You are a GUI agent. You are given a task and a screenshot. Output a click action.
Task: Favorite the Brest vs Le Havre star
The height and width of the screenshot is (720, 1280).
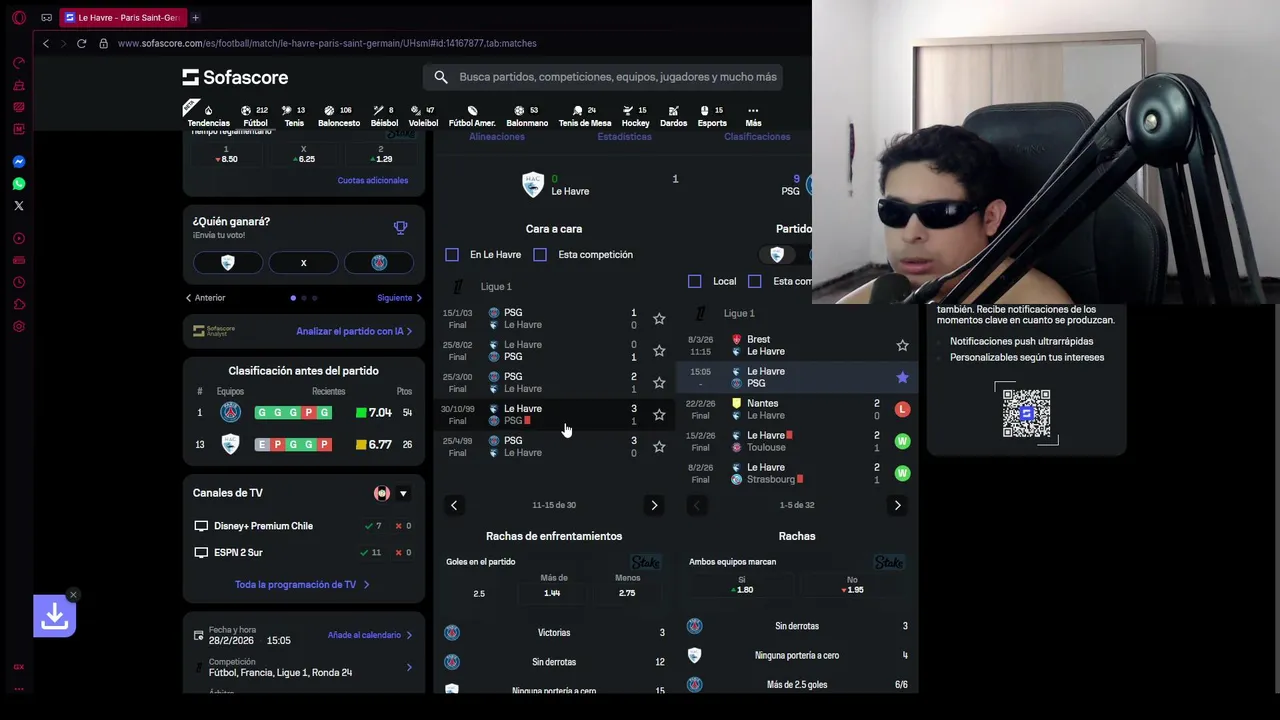click(902, 345)
